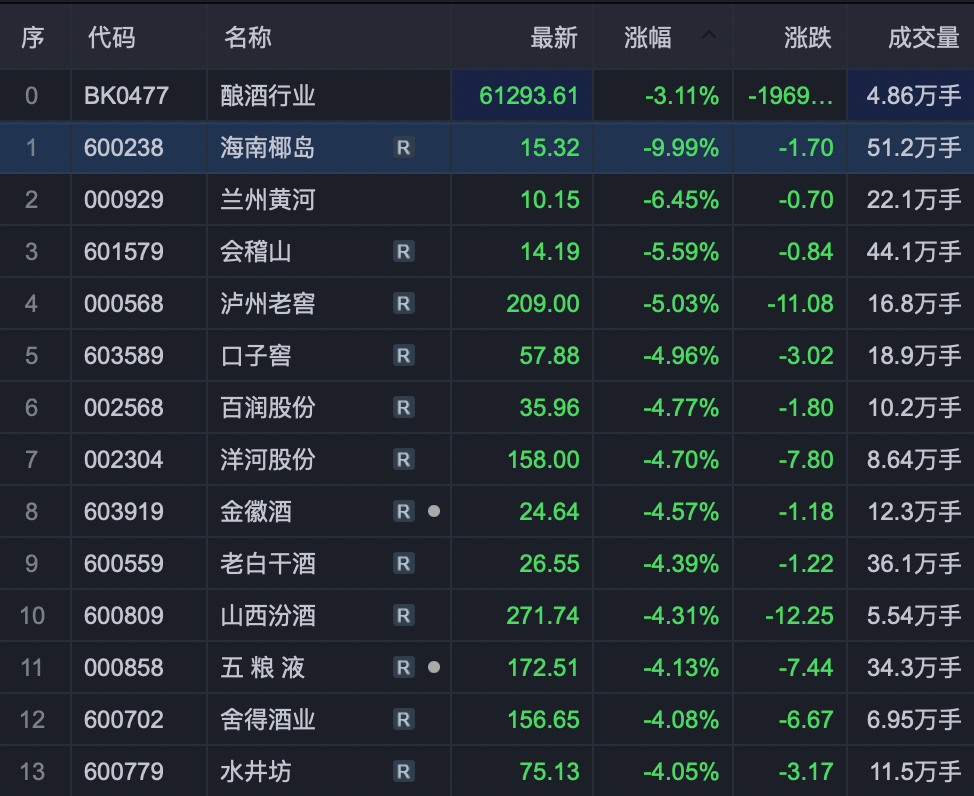
Task: Click the -12.25 change amount cell
Action: coord(799,616)
